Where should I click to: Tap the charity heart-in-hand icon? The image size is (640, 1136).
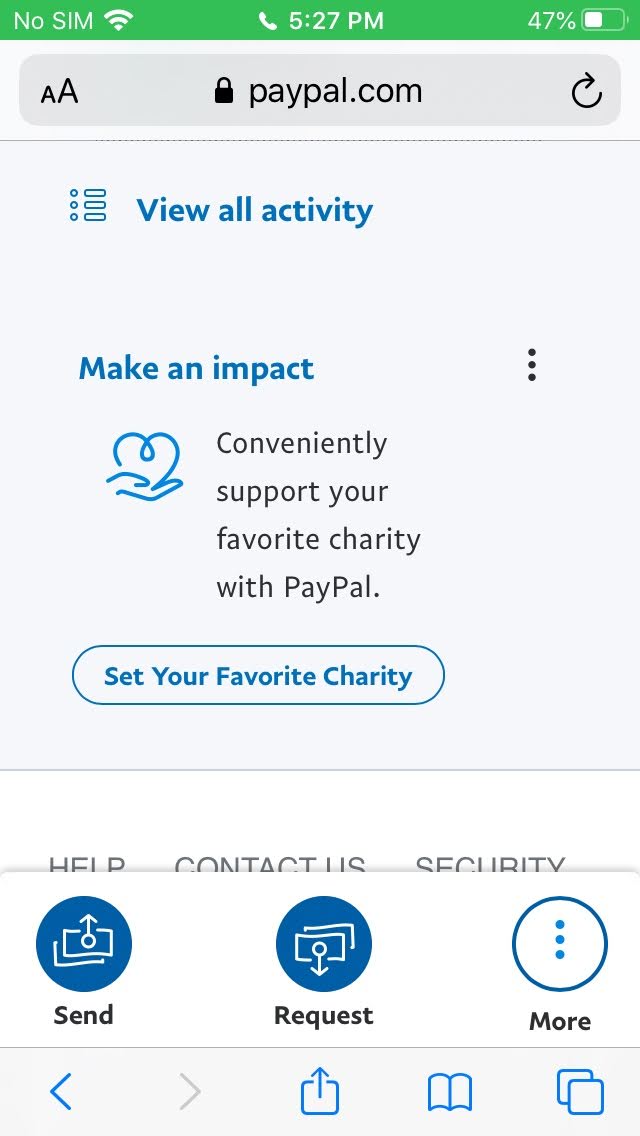[144, 467]
